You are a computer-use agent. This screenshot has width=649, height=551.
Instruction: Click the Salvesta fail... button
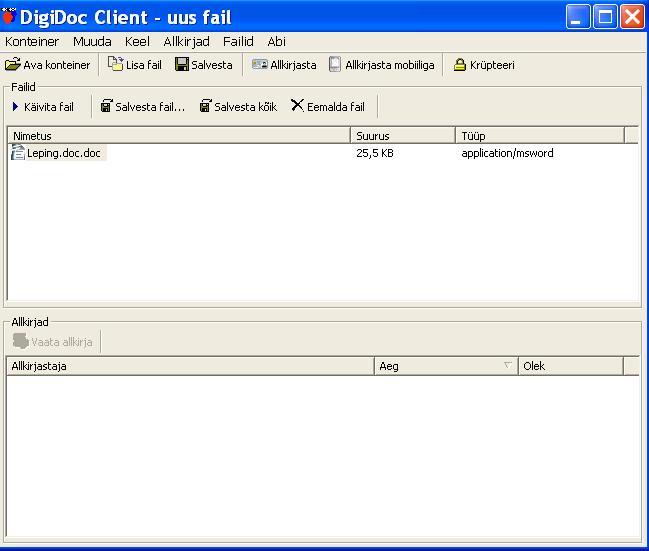(142, 106)
